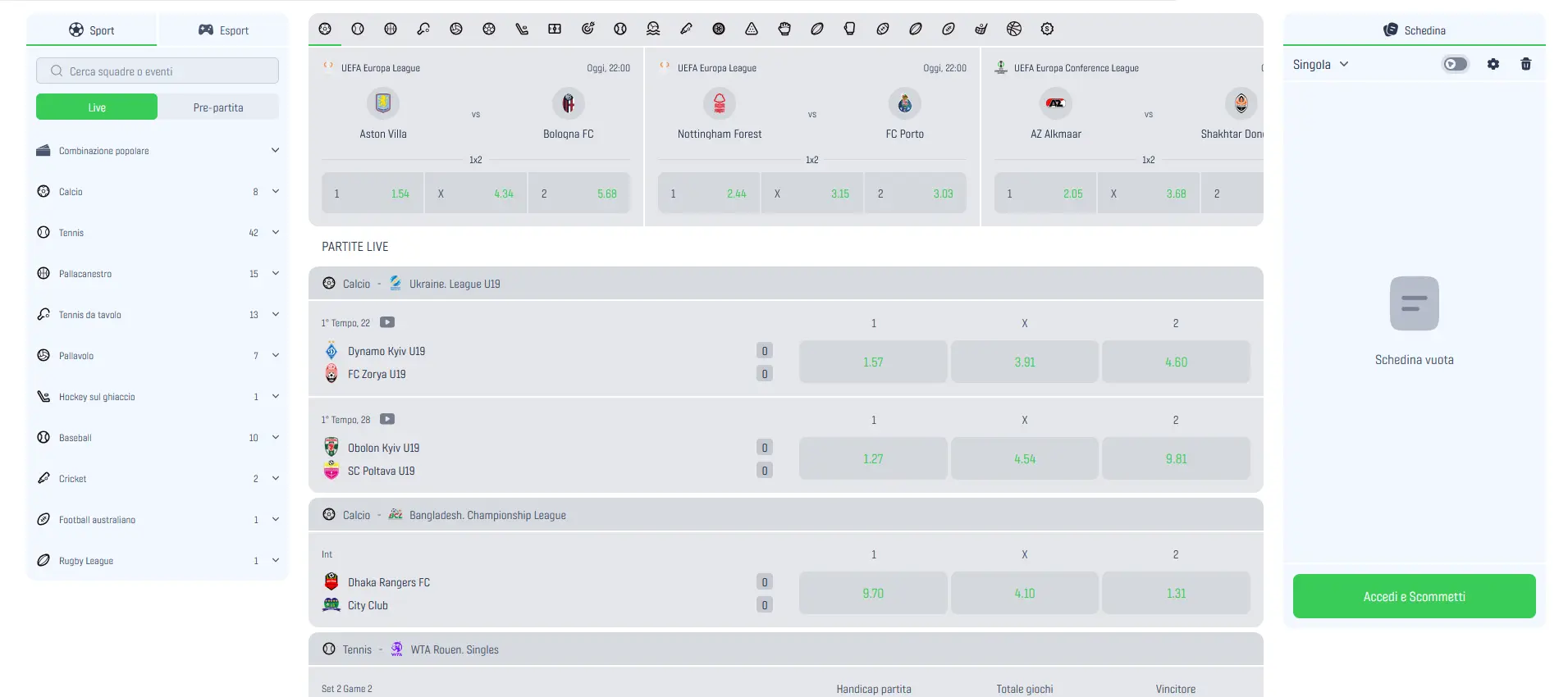Open bet slip settings gear
This screenshot has width=1568, height=697.
(1493, 64)
